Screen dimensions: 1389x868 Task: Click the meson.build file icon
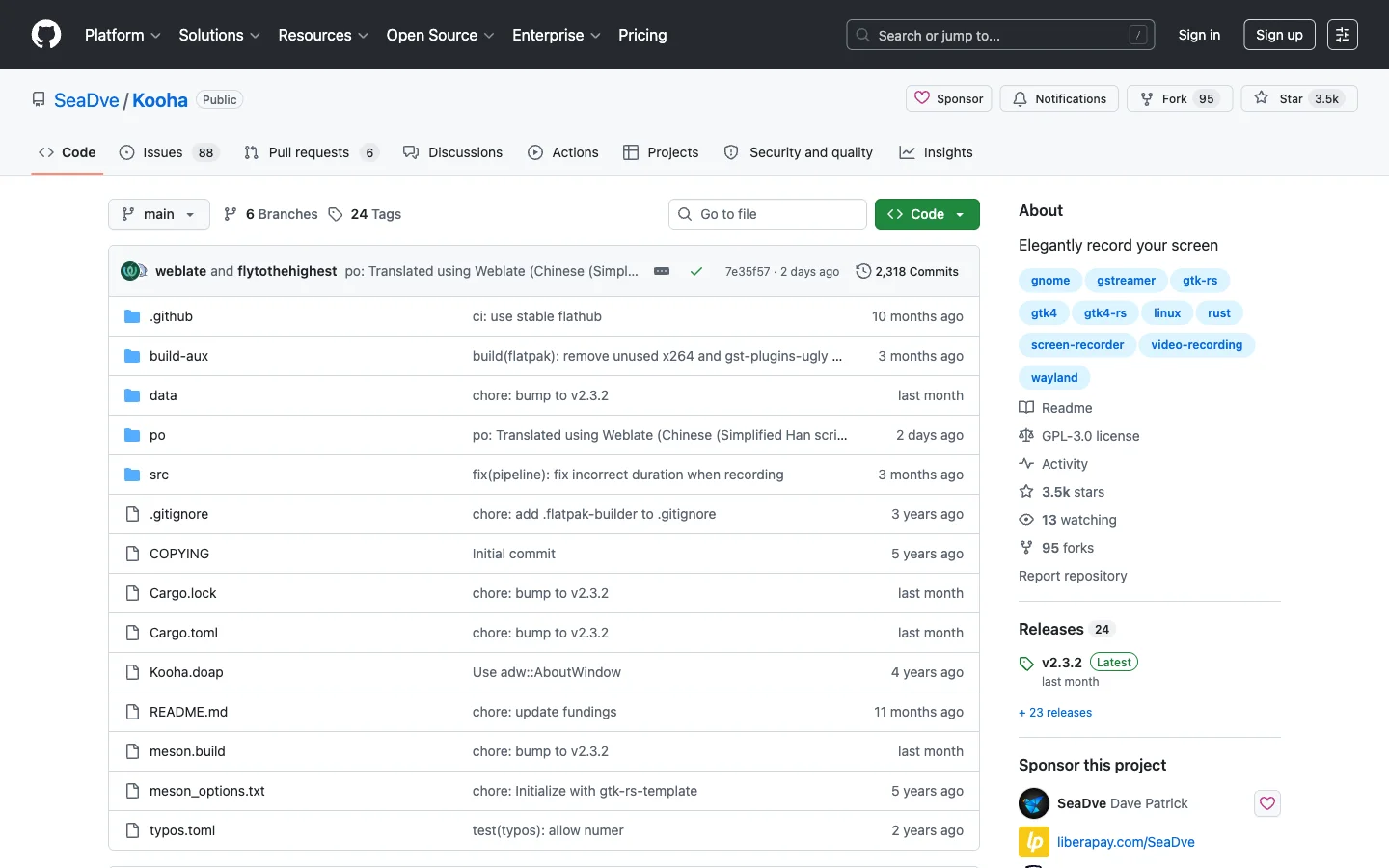click(x=132, y=751)
